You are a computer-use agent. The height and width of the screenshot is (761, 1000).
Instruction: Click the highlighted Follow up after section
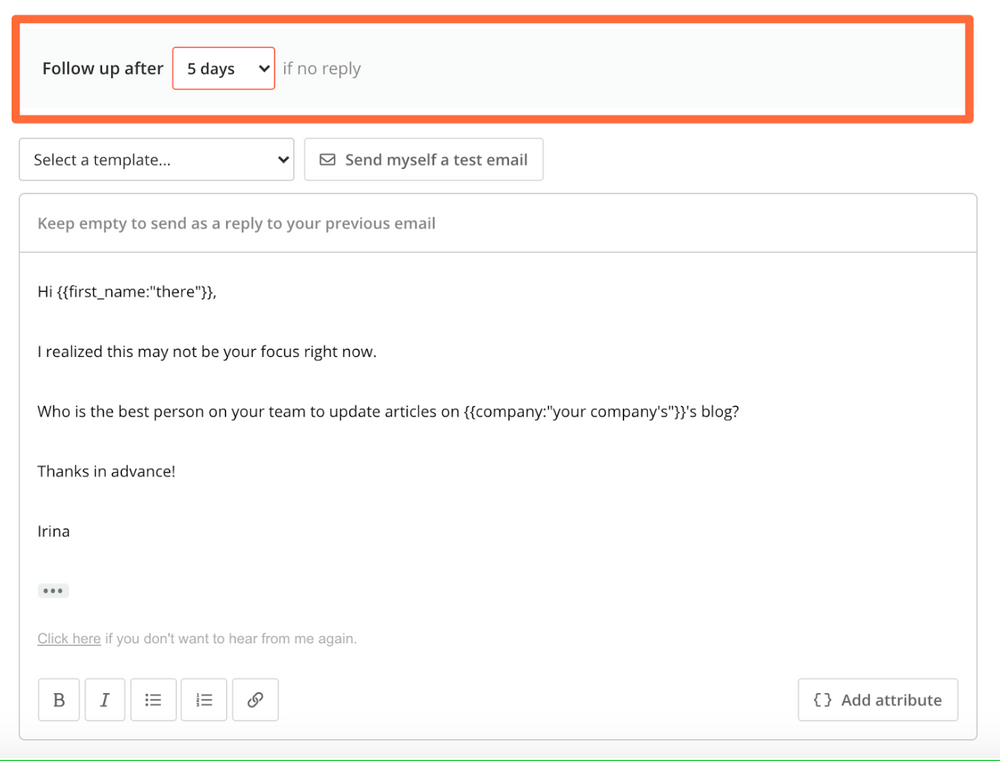click(500, 68)
